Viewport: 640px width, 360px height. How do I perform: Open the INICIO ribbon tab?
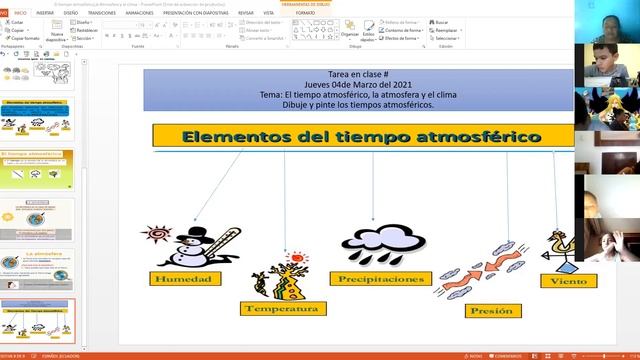[20, 13]
